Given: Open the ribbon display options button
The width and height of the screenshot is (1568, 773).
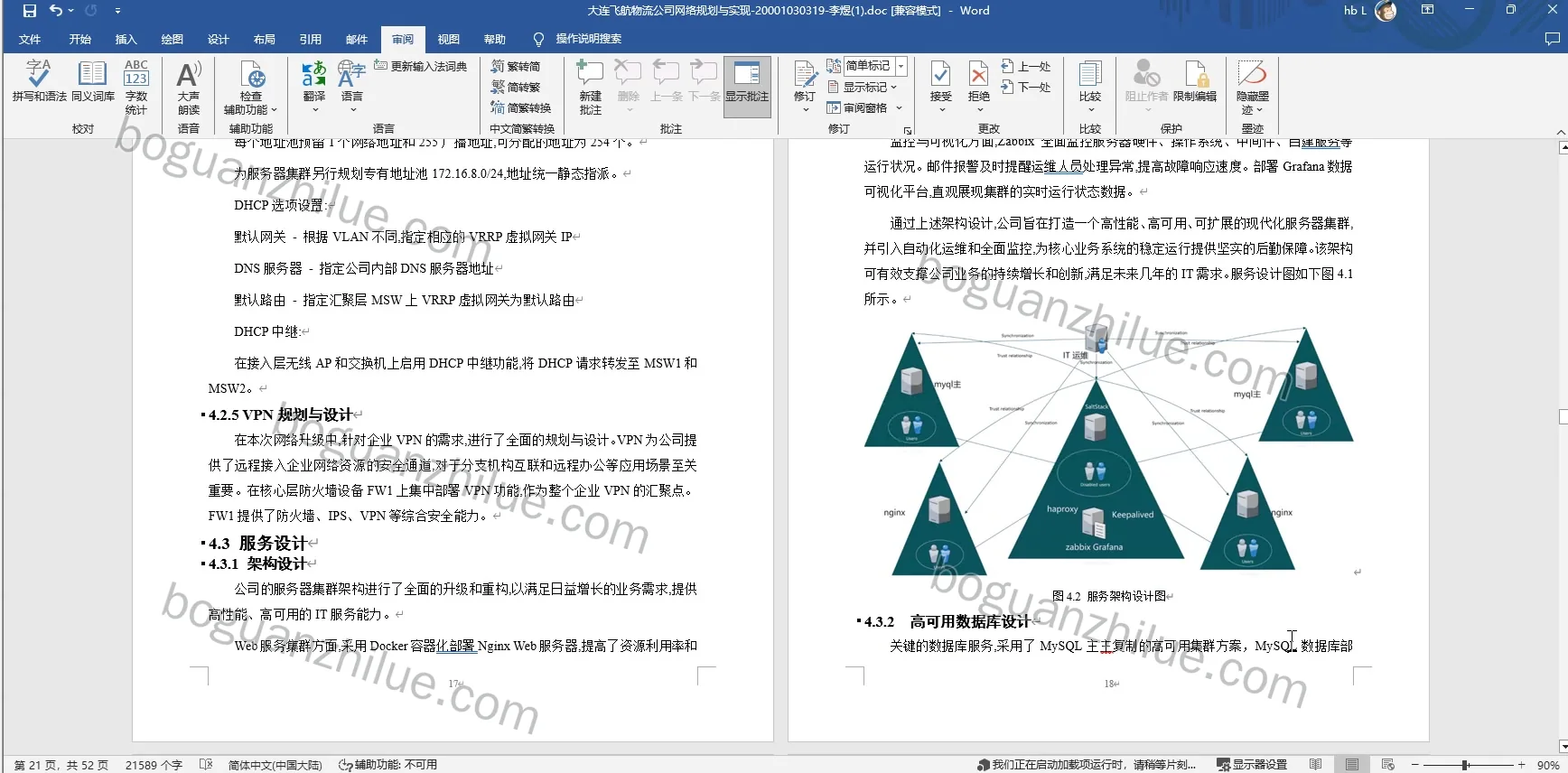Looking at the screenshot, I should [x=1427, y=10].
